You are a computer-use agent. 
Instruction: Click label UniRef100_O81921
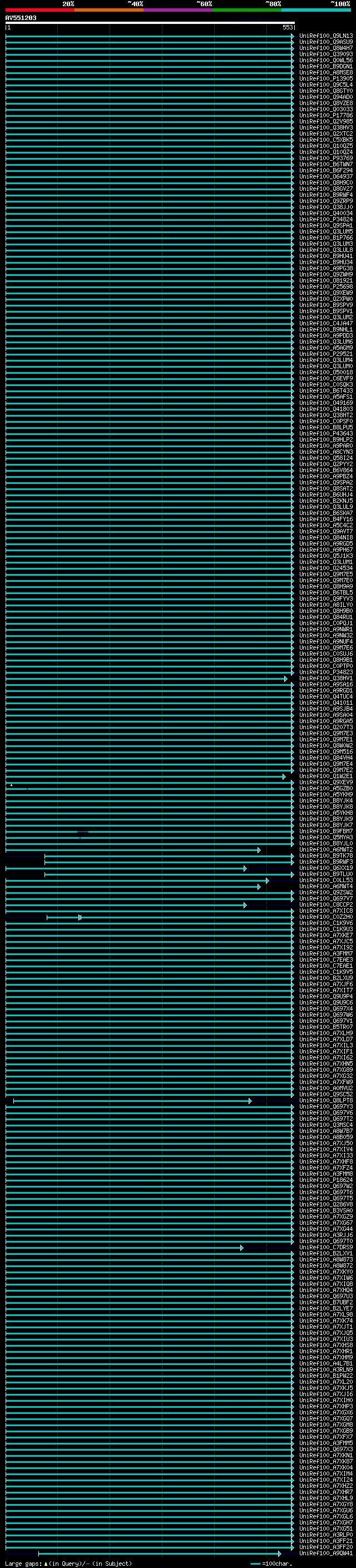pyautogui.click(x=326, y=280)
